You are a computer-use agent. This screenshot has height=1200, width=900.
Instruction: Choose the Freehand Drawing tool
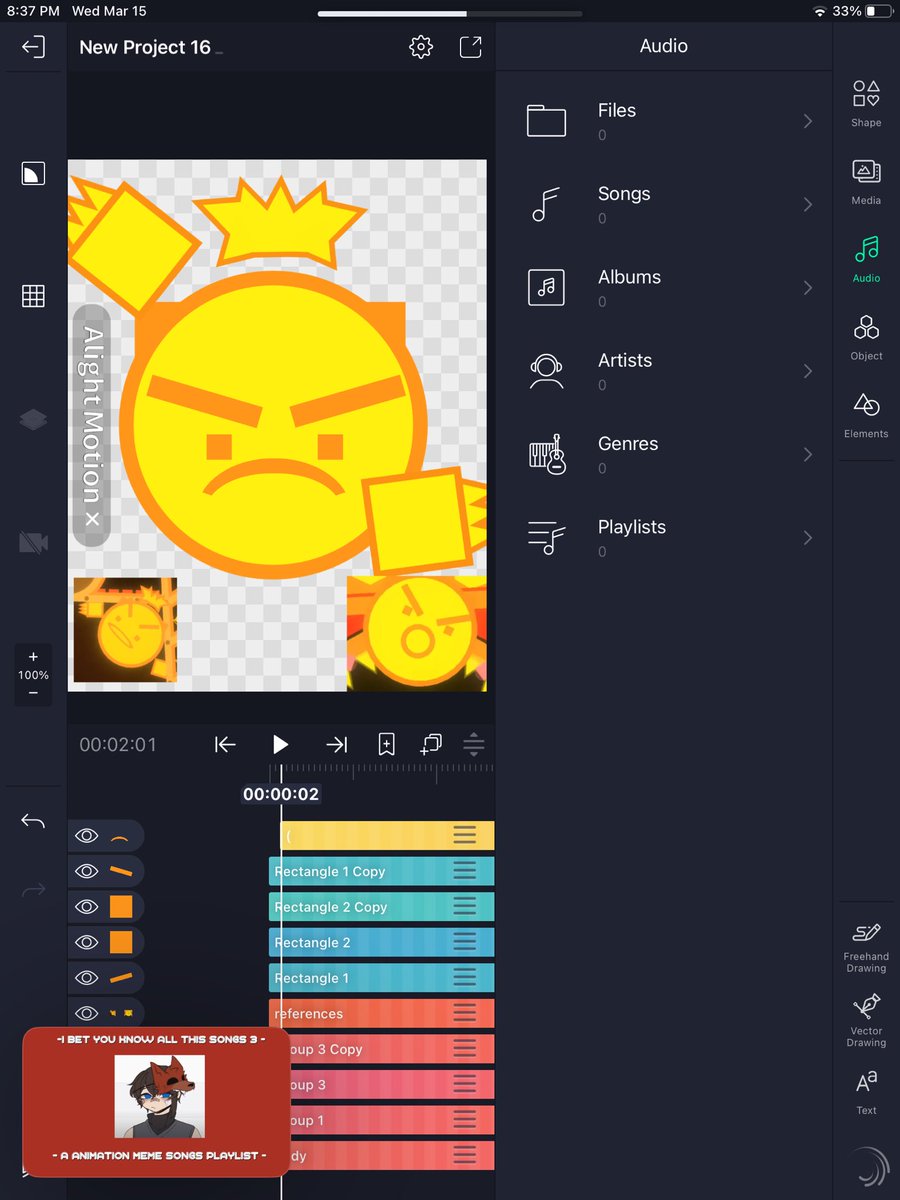click(866, 947)
